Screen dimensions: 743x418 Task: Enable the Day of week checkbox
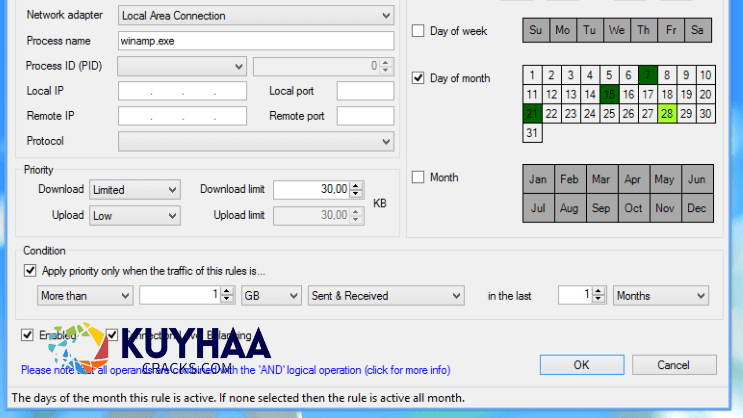click(x=418, y=32)
